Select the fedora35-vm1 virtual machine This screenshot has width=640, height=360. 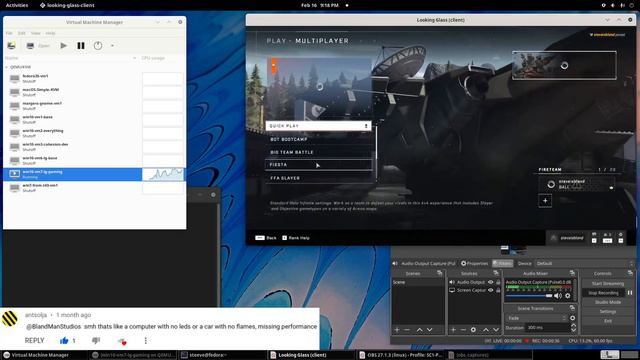point(73,79)
